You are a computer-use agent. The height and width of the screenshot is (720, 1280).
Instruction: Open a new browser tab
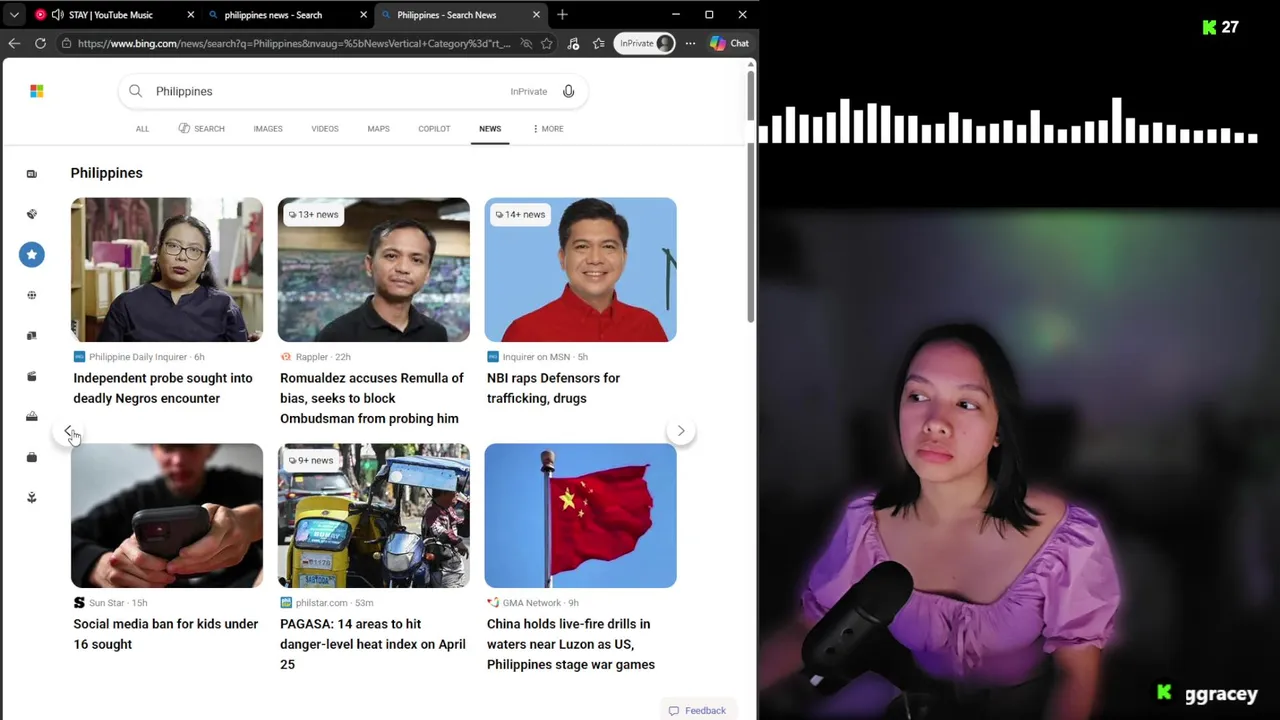click(562, 15)
